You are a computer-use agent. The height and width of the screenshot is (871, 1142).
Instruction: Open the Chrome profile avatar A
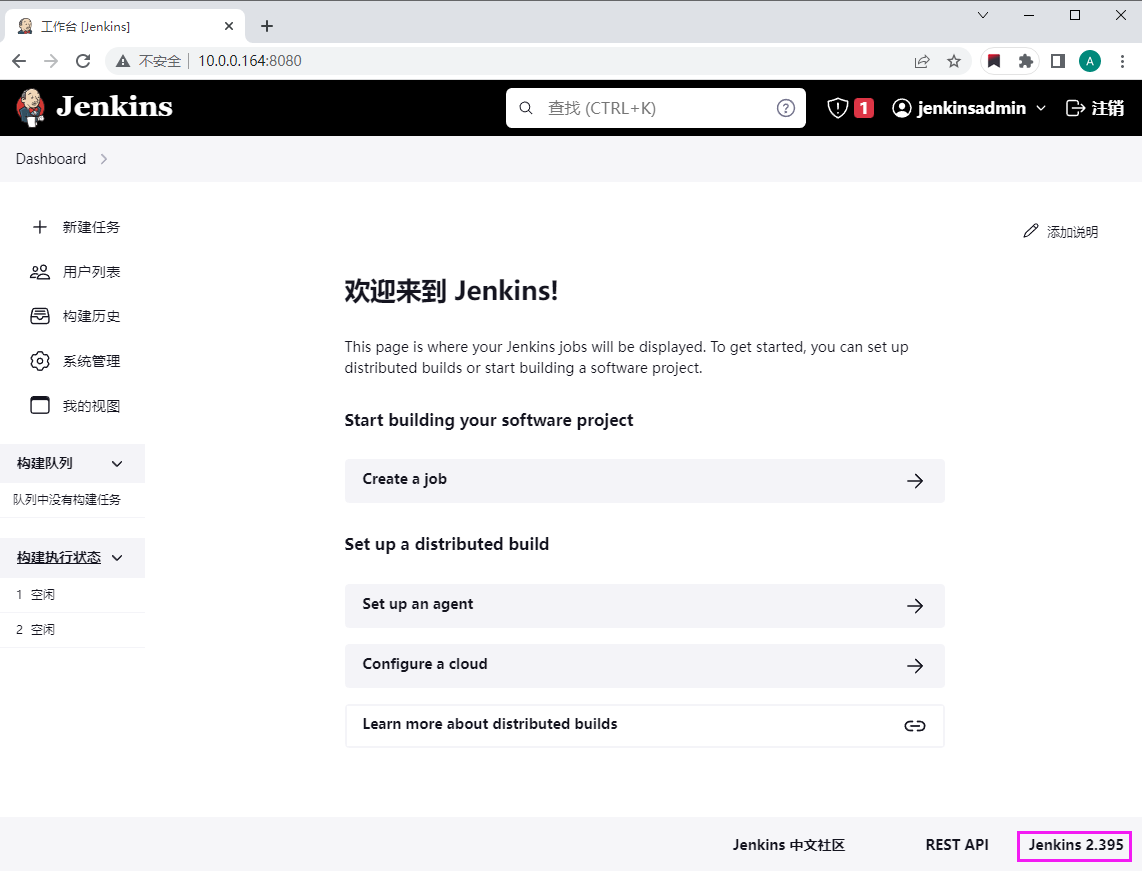(1090, 61)
